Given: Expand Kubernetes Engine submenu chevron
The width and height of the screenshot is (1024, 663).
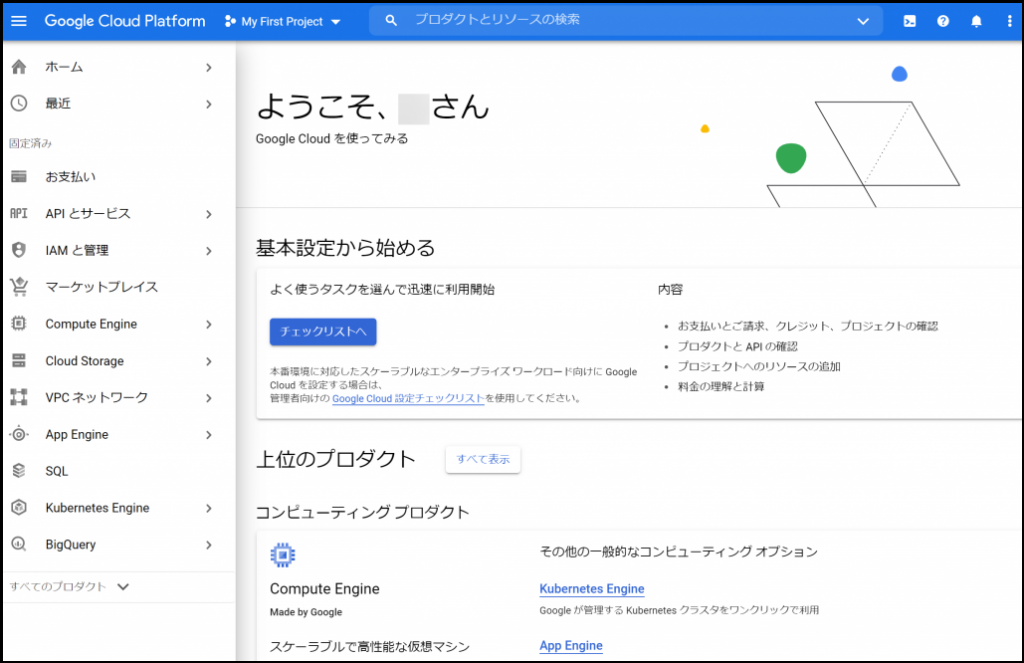Looking at the screenshot, I should point(209,508).
